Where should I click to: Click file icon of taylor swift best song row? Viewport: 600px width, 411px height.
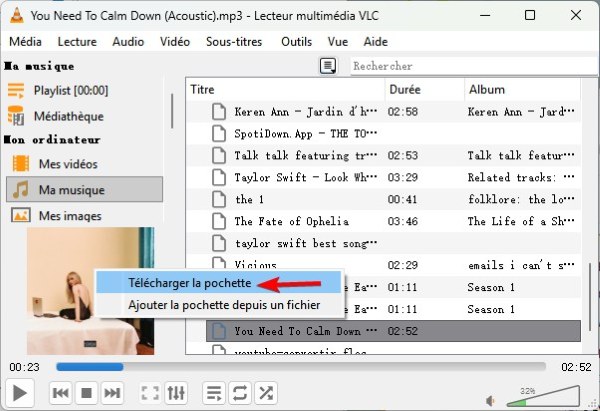point(219,243)
